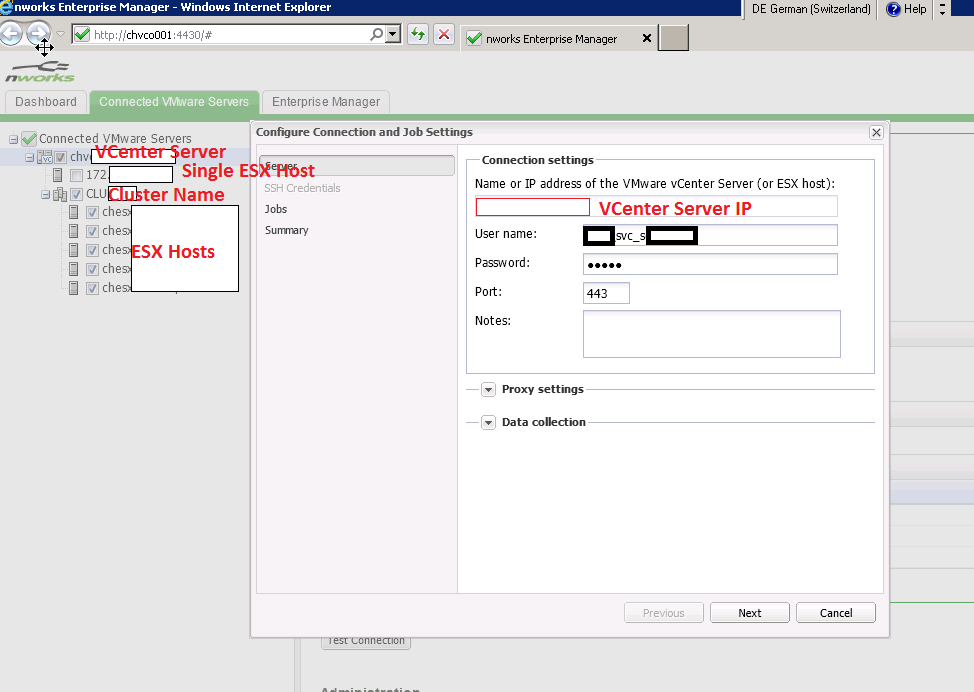Switch to Connected VMware Servers tab
This screenshot has width=974, height=692.
174,102
